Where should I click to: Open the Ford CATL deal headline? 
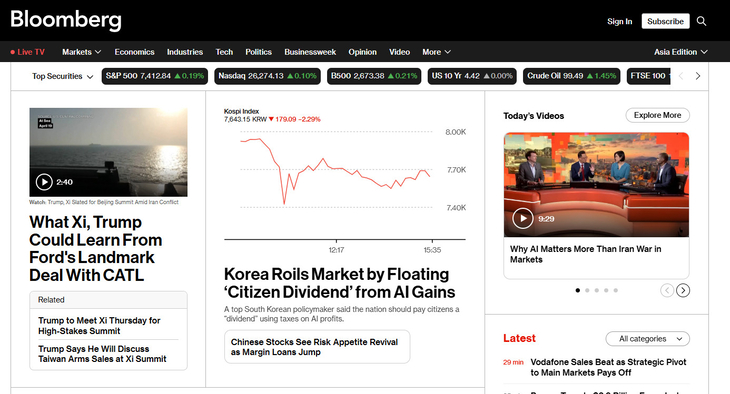pos(96,248)
